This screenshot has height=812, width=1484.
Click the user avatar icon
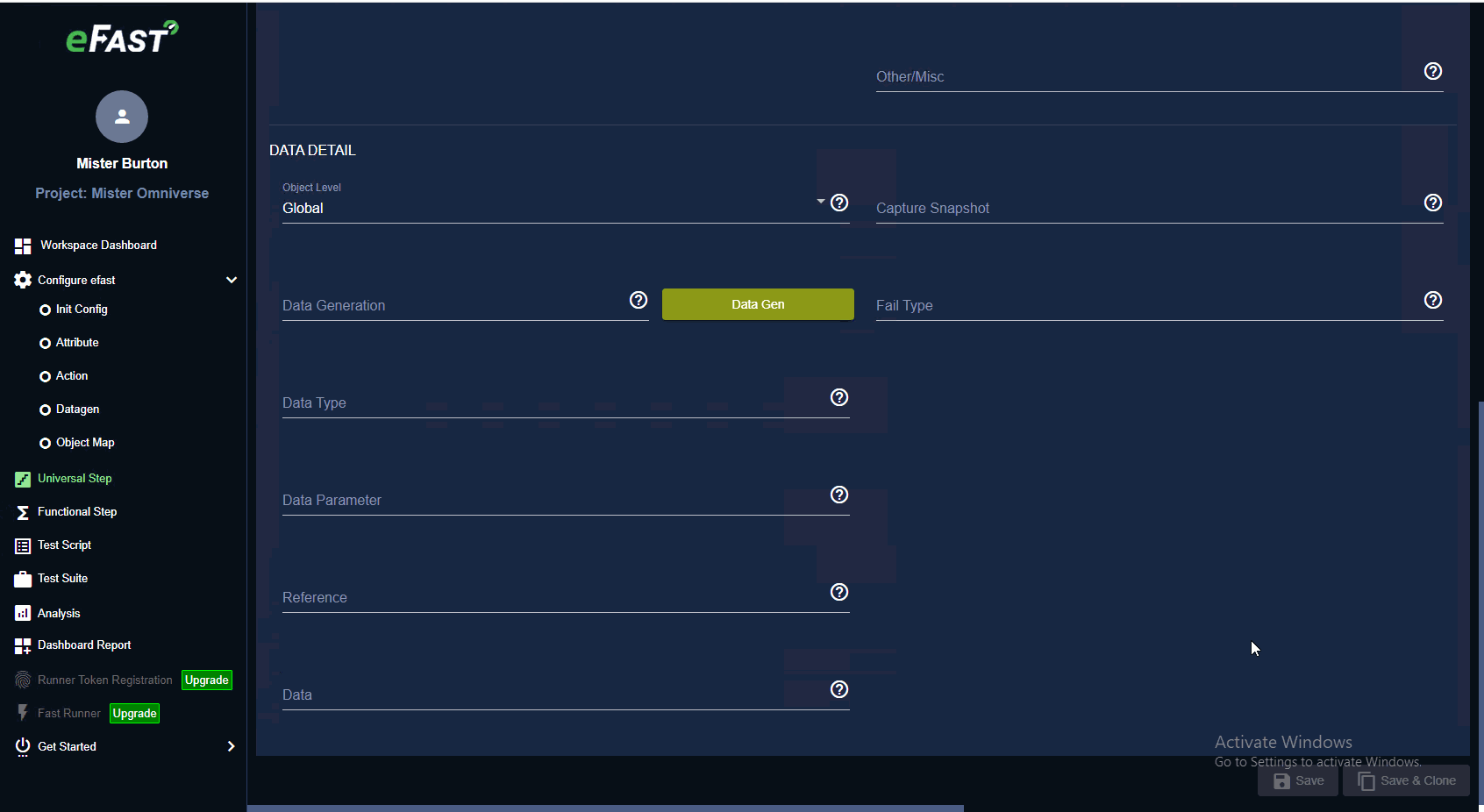point(122,117)
